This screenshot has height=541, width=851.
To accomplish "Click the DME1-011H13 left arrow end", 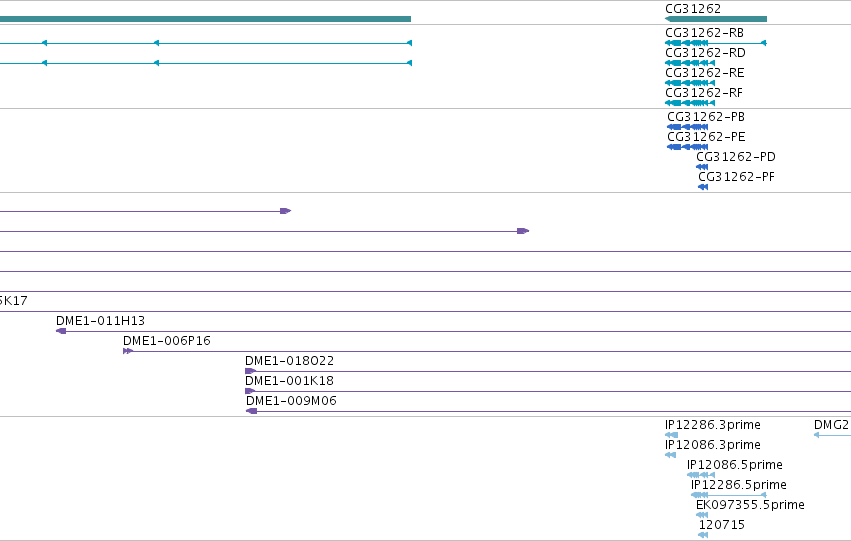I will pos(61,331).
